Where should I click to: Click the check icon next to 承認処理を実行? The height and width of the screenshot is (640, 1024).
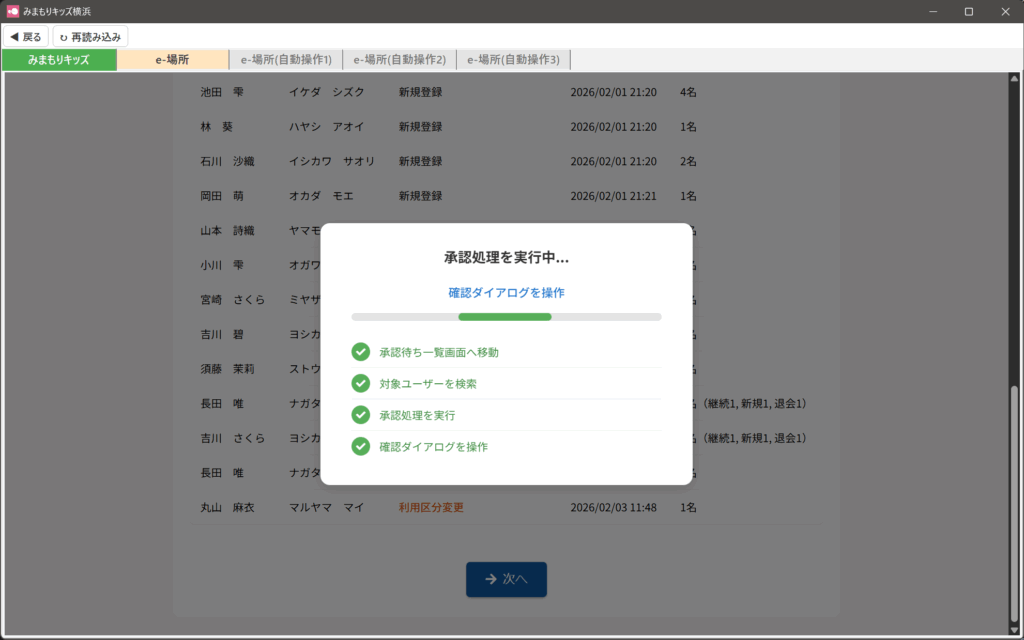(x=361, y=415)
